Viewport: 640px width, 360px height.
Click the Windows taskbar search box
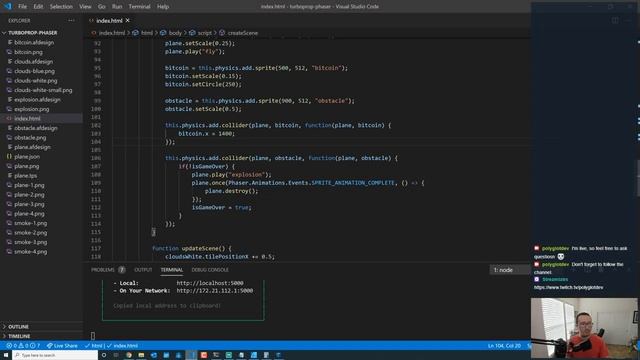(55, 355)
